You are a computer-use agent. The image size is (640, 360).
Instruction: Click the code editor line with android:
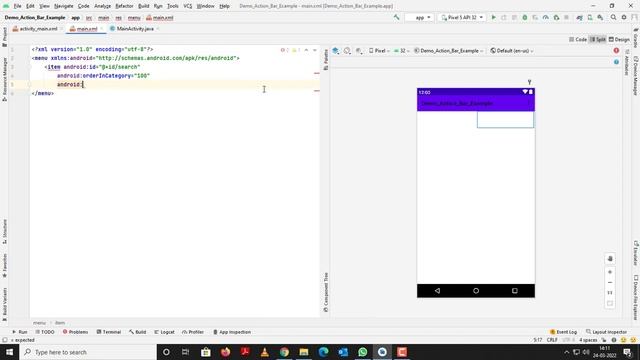(175, 84)
